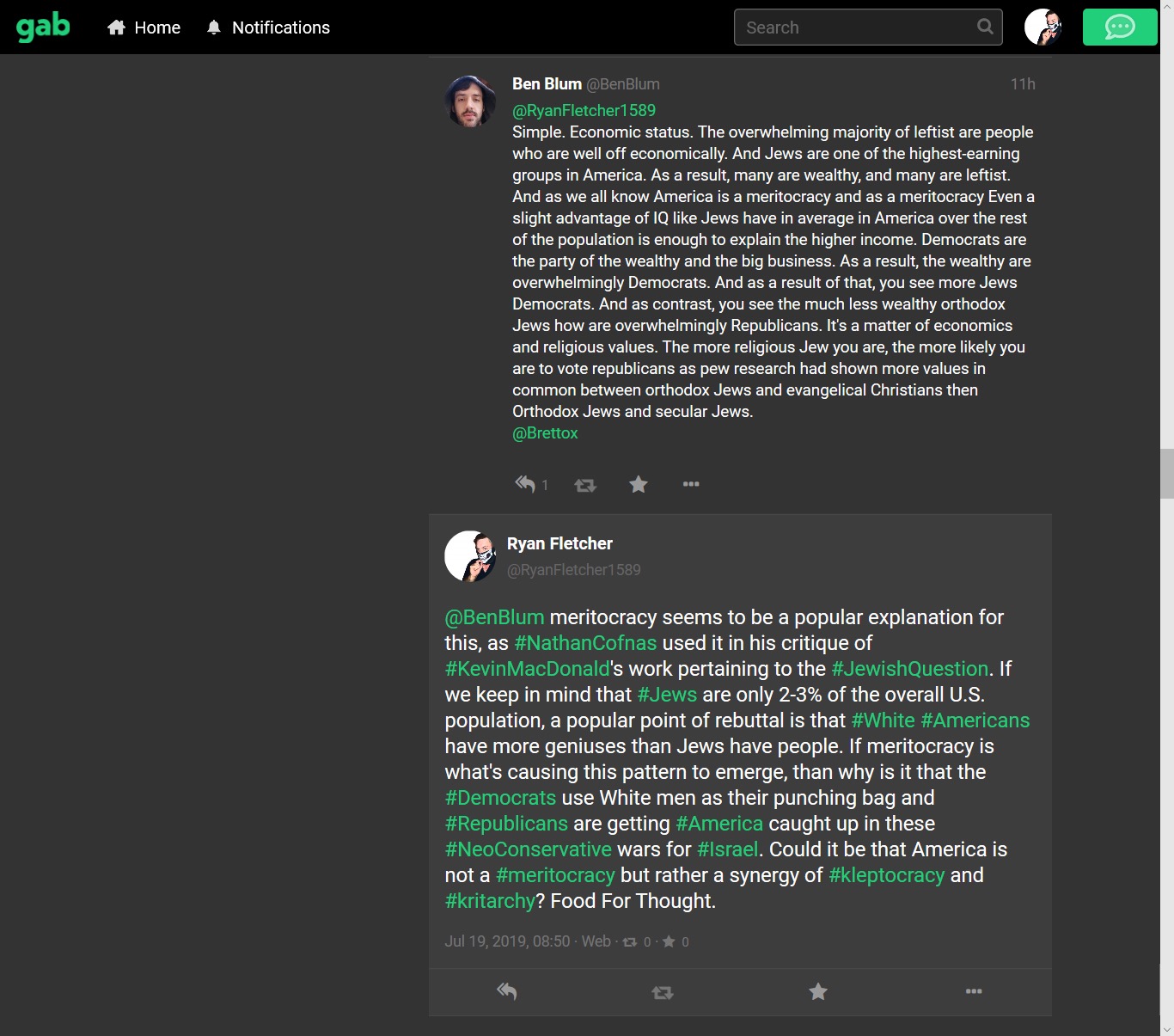
Task: Open the #Americans hashtag
Action: pos(975,720)
